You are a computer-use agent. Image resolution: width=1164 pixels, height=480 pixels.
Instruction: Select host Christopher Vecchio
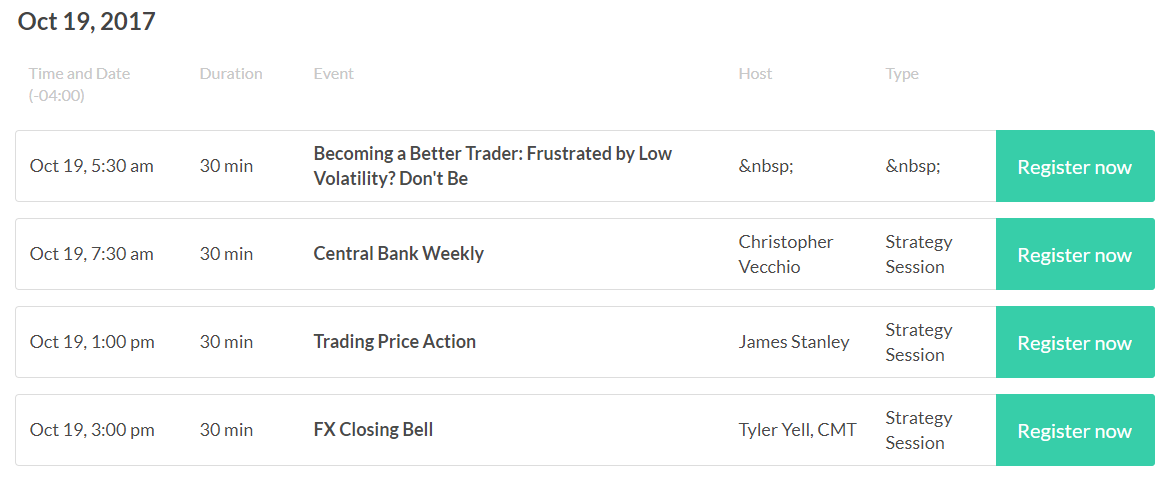tap(786, 254)
